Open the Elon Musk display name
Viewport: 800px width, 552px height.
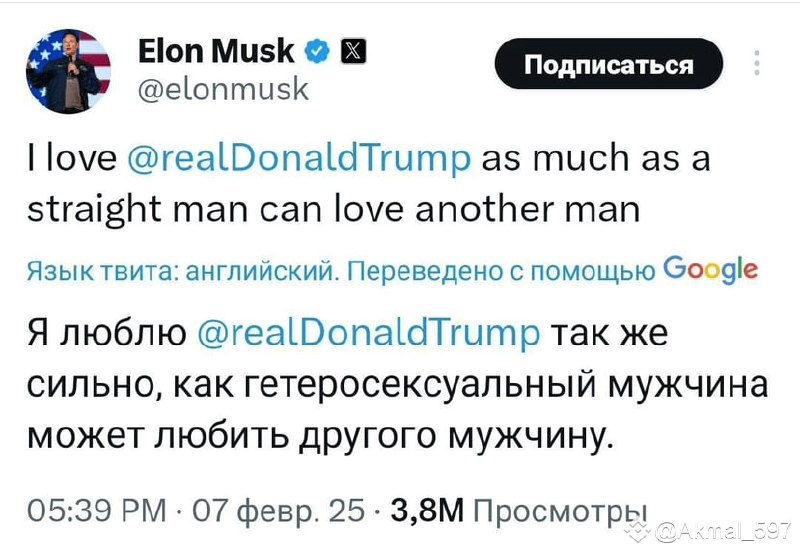(216, 51)
